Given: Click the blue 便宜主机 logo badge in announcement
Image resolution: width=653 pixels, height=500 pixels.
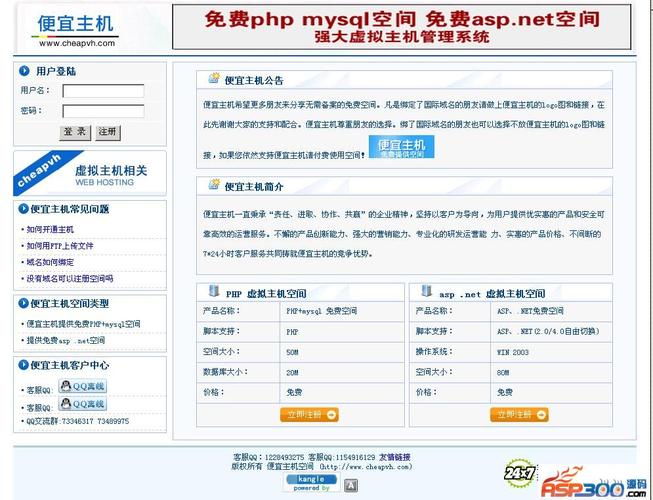Looking at the screenshot, I should [x=401, y=148].
